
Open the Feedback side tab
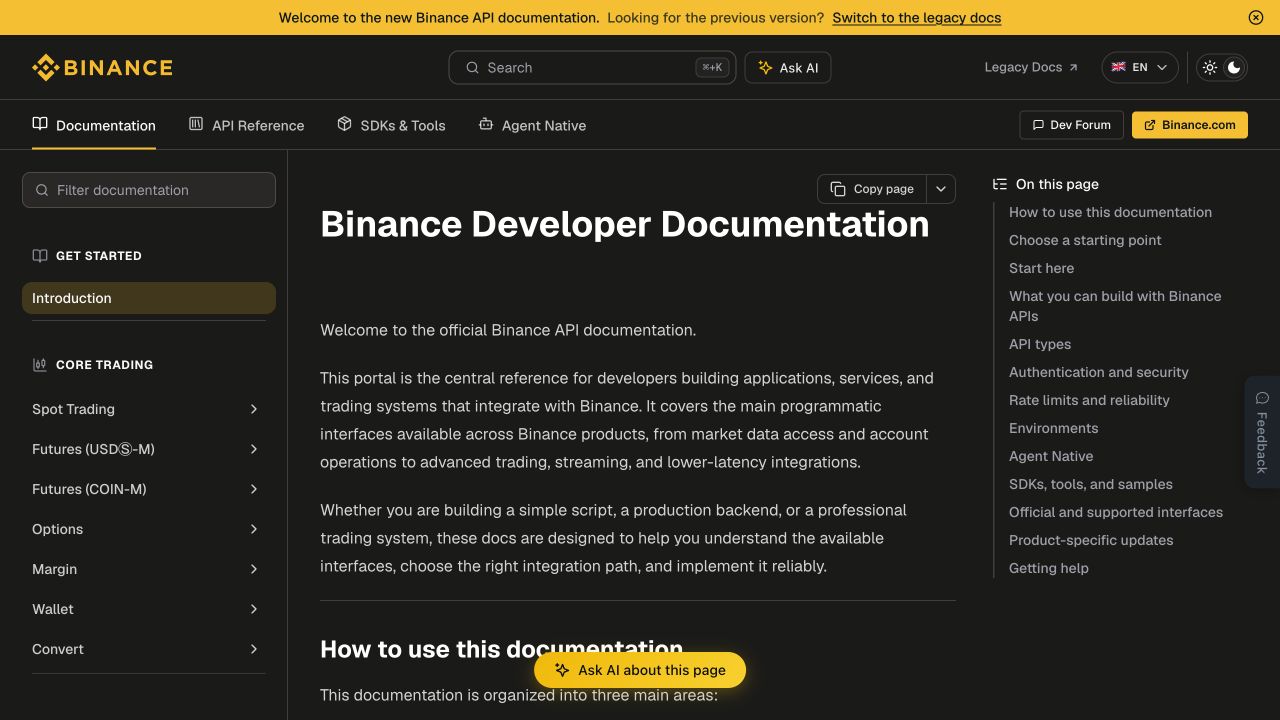click(1262, 432)
